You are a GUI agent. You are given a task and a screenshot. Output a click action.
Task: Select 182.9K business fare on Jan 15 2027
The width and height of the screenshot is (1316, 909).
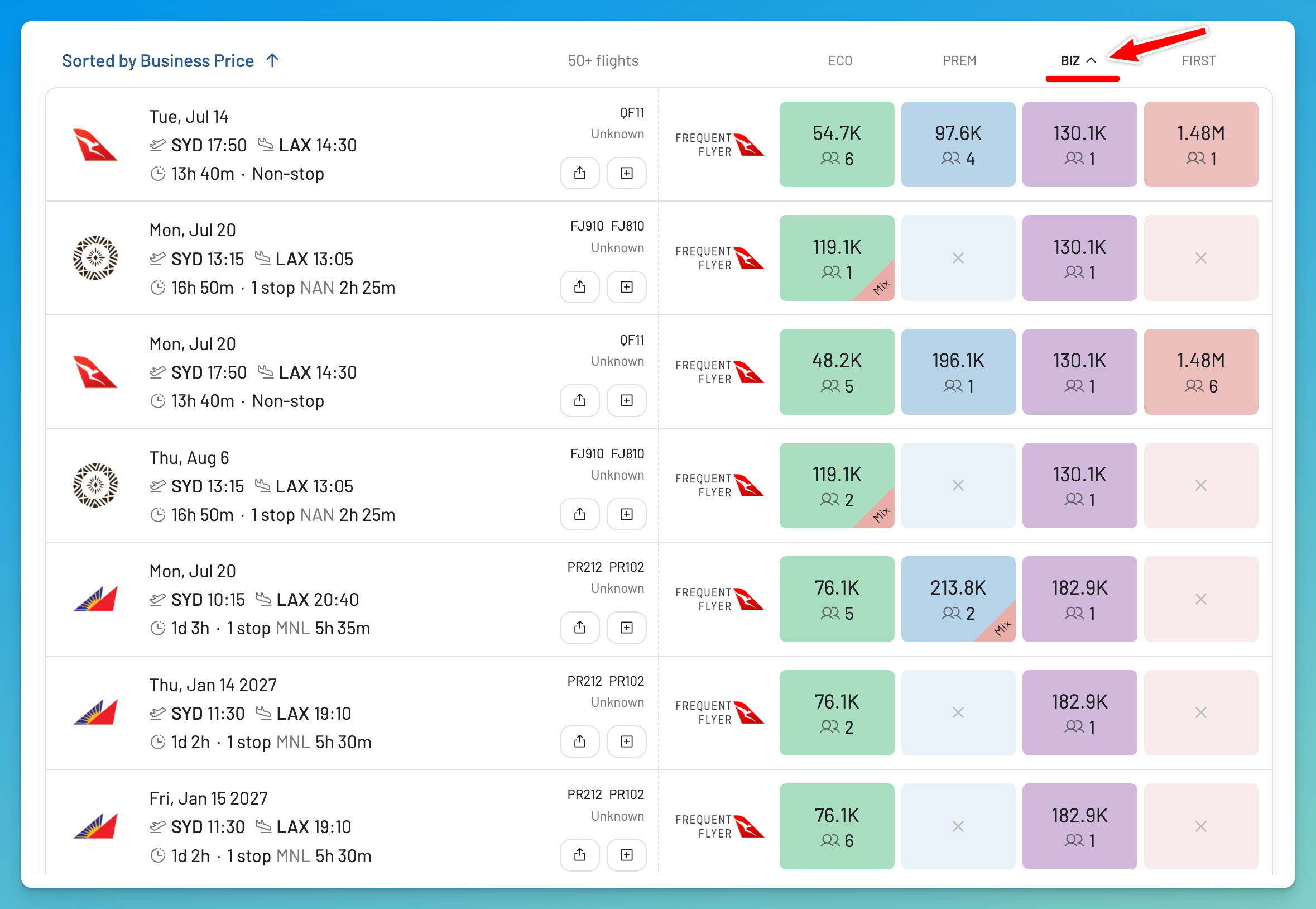pyautogui.click(x=1079, y=826)
